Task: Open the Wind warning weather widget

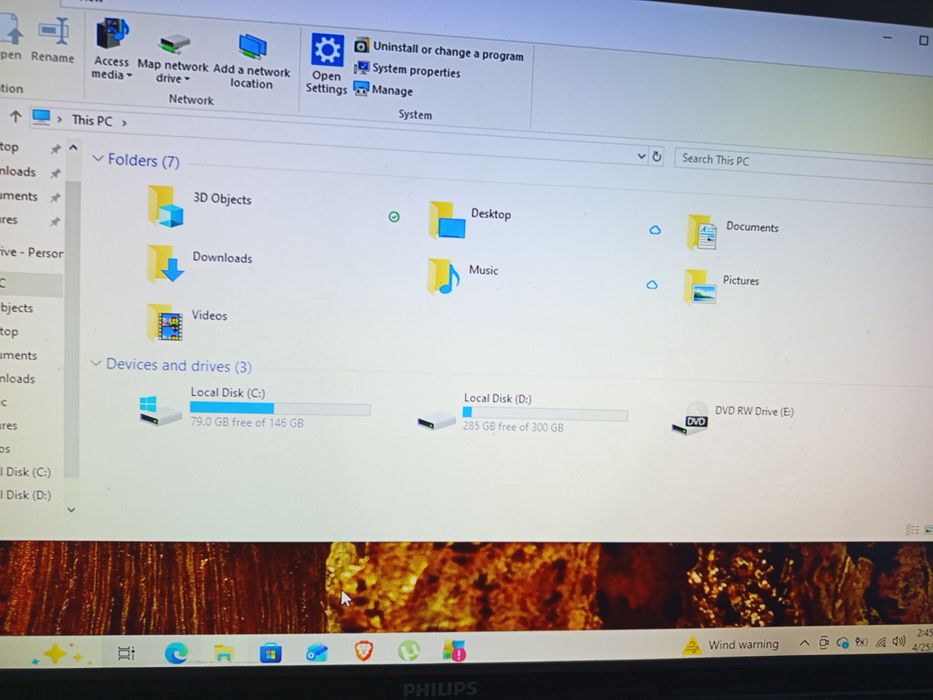Action: [731, 645]
